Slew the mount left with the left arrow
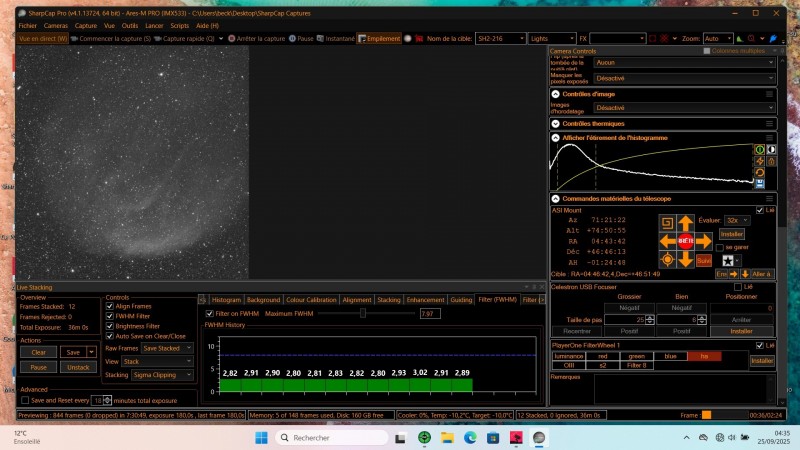Viewport: 800px width, 450px height. click(x=667, y=241)
